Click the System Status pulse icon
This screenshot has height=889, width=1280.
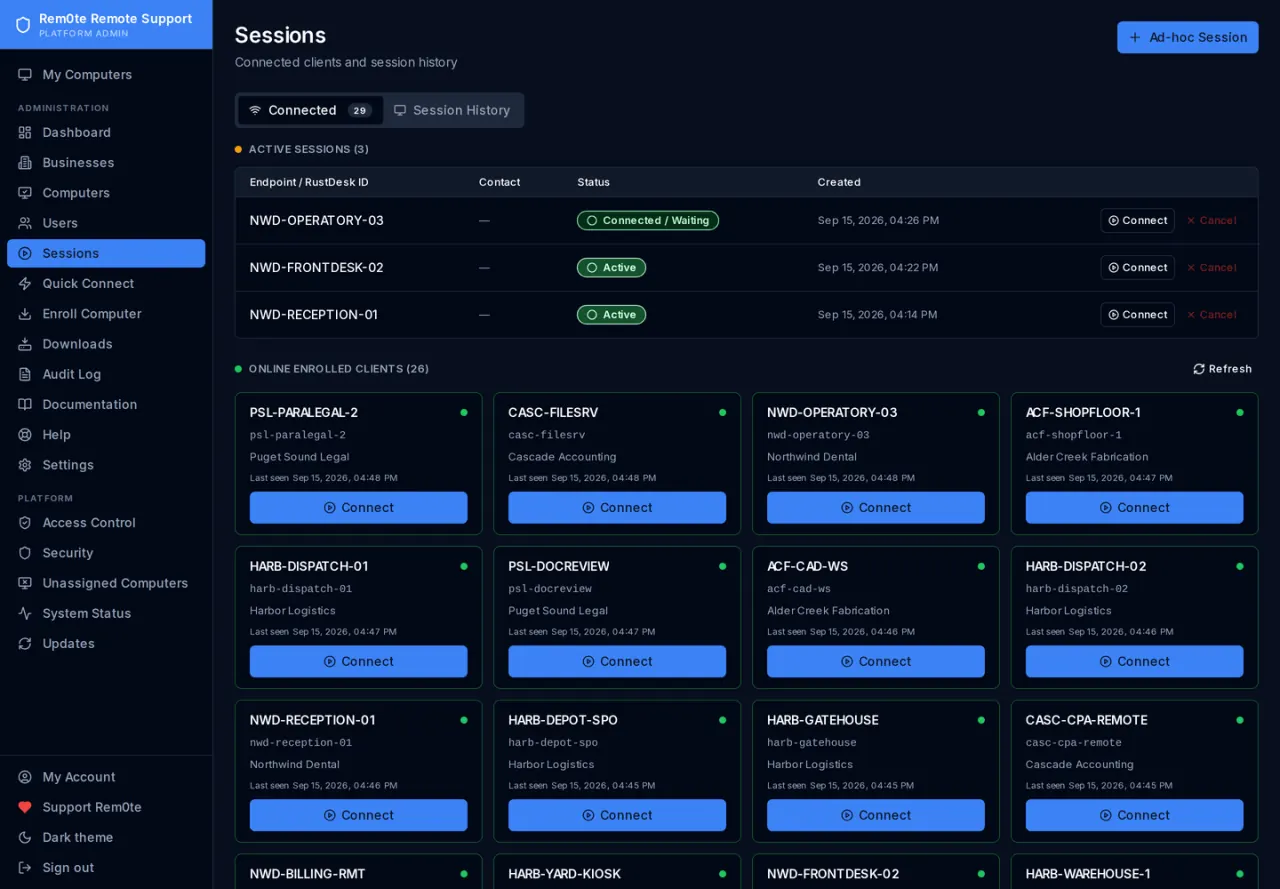click(x=25, y=614)
